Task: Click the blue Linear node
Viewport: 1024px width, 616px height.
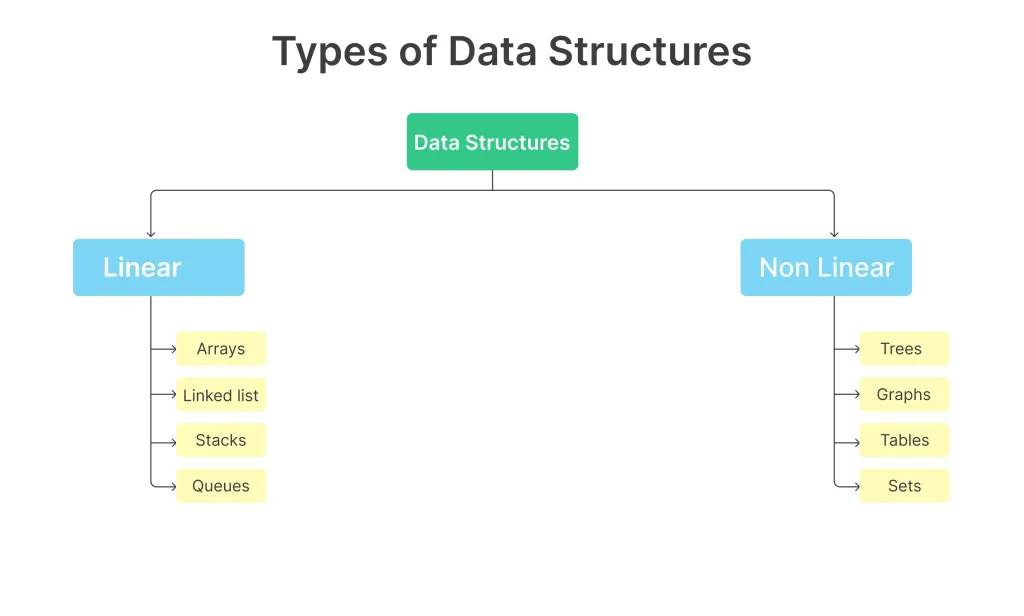Action: (158, 267)
